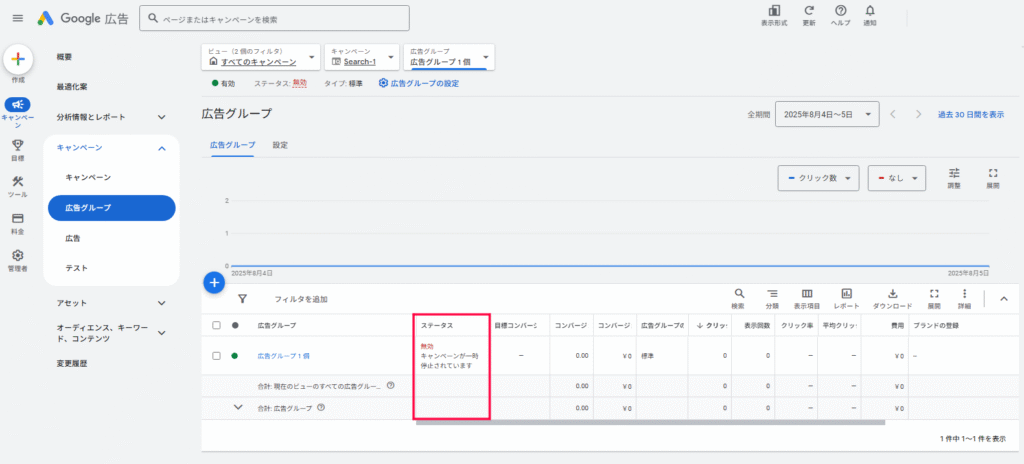The image size is (1024, 464).
Task: Open 広告 in the sidebar
Action: point(72,239)
